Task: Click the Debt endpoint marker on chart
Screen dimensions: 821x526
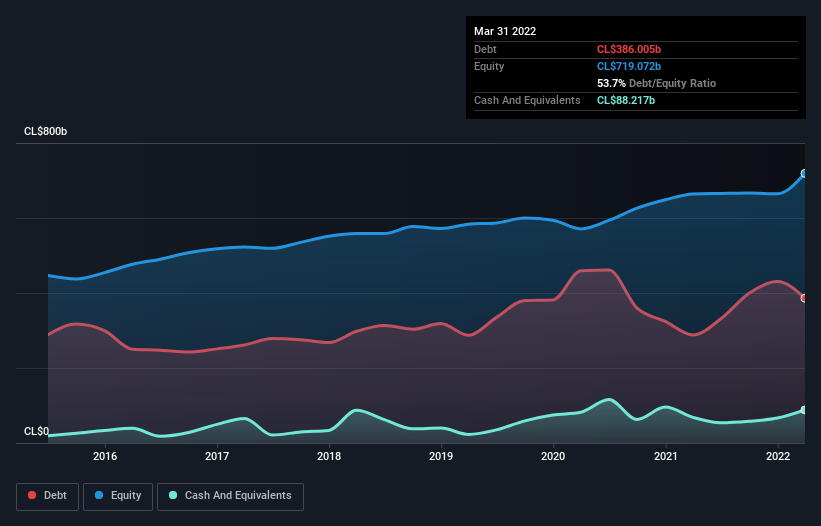Action: coord(804,298)
